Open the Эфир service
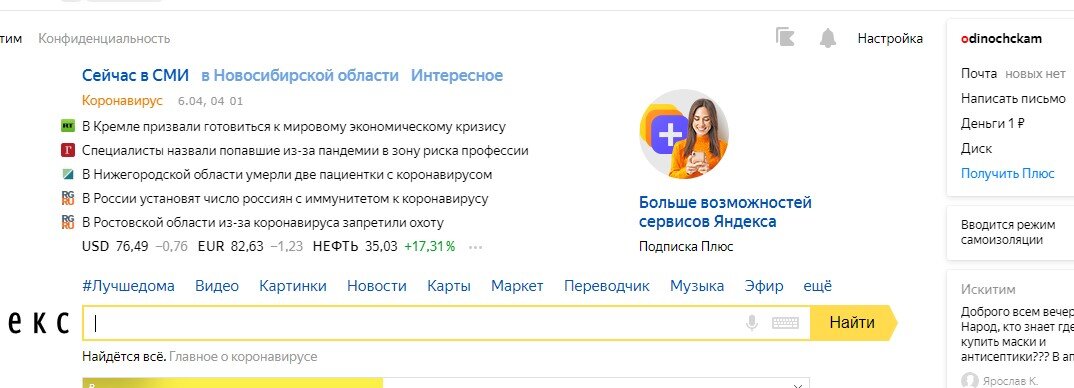Image resolution: width=1074 pixels, height=388 pixels. coord(764,286)
